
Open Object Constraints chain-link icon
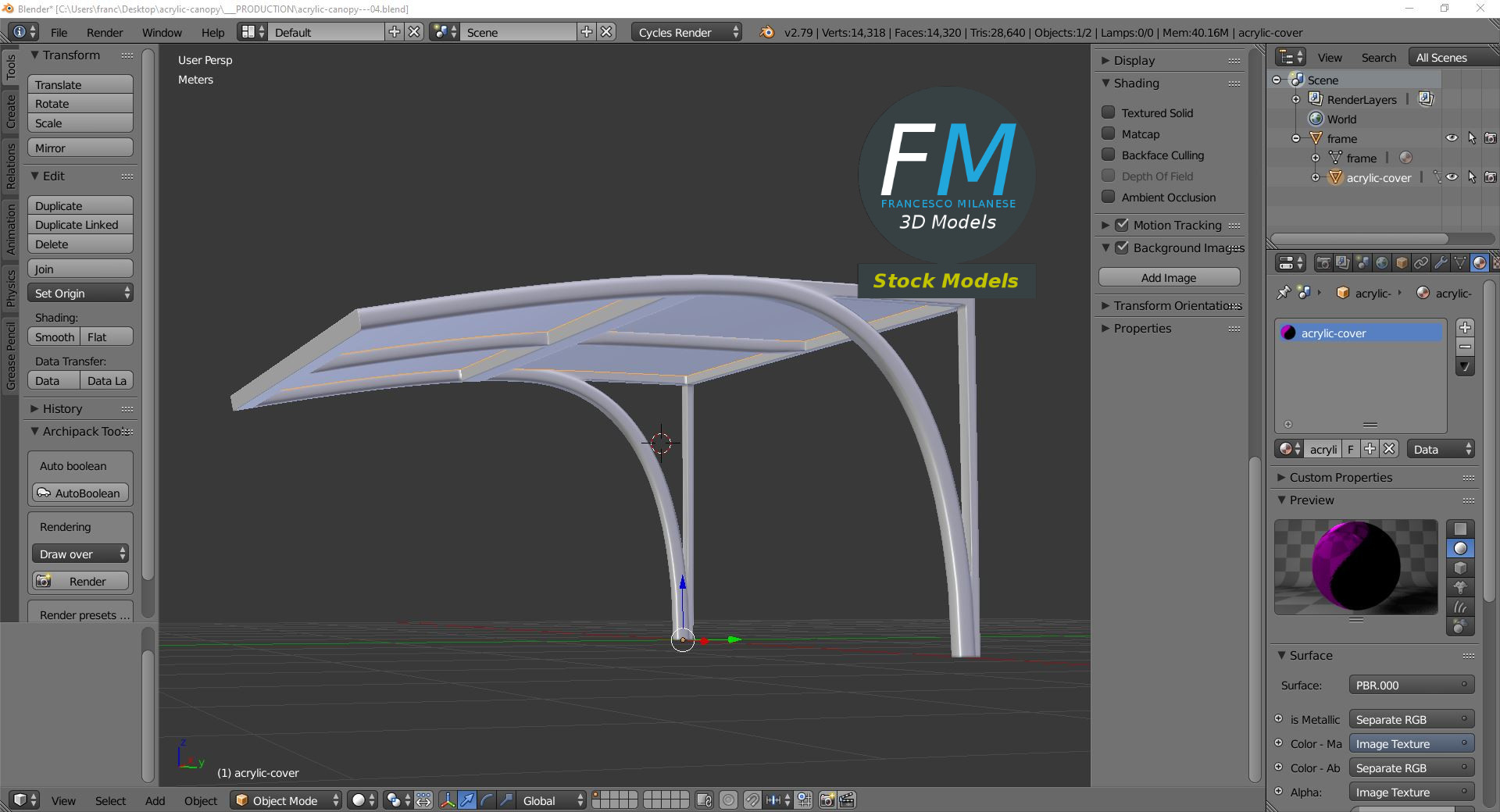[x=1420, y=262]
